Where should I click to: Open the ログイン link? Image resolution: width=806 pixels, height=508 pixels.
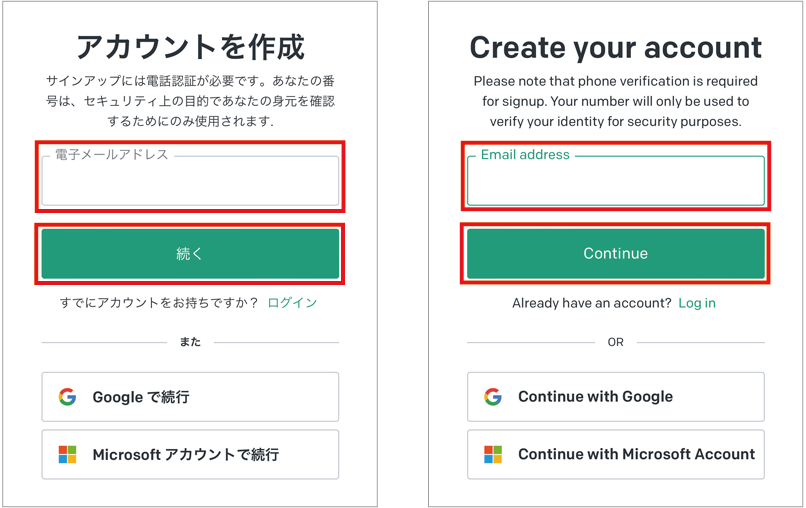[x=292, y=303]
